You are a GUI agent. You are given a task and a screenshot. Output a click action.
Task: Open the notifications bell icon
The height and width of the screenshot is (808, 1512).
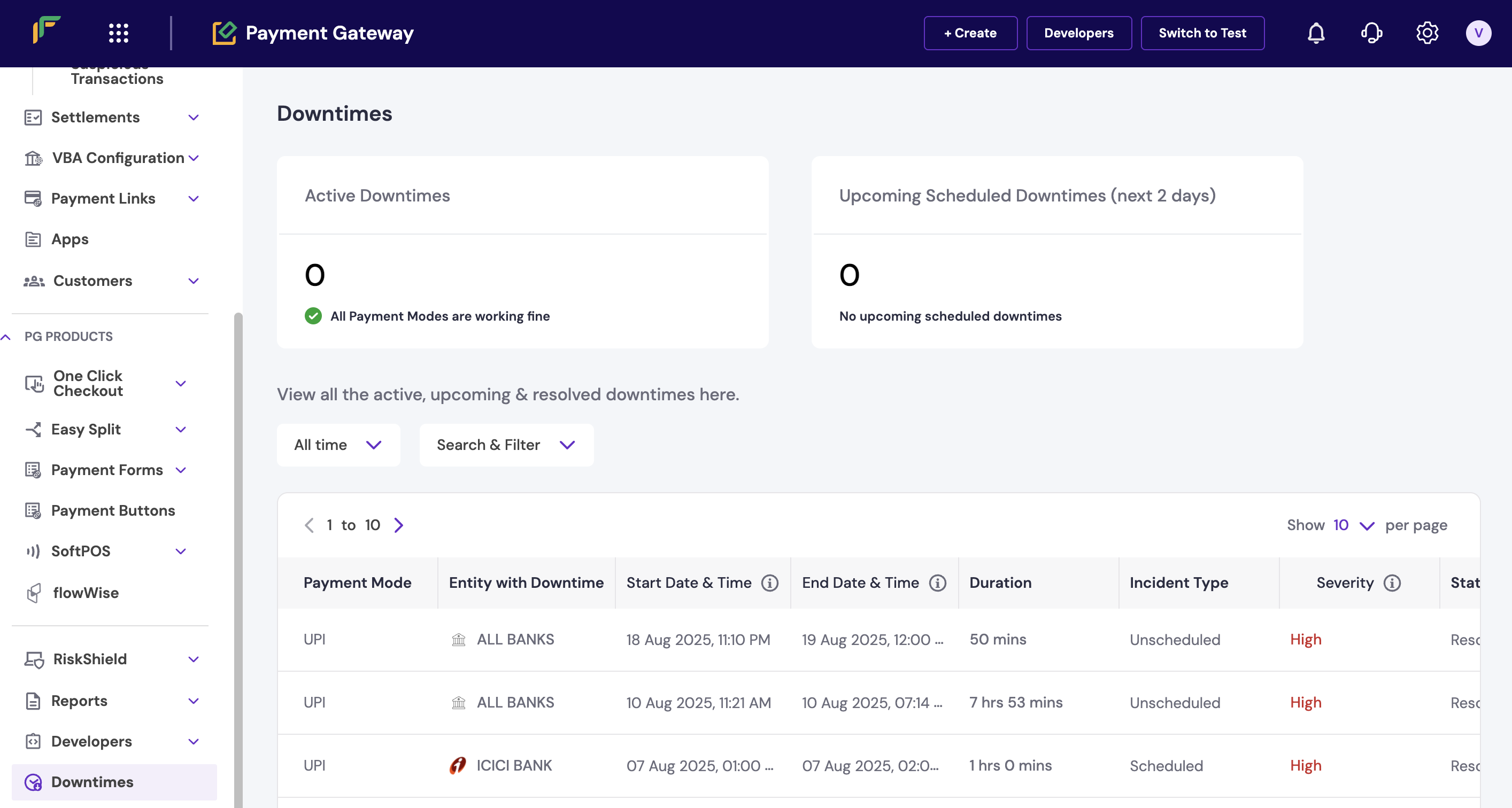(1315, 33)
